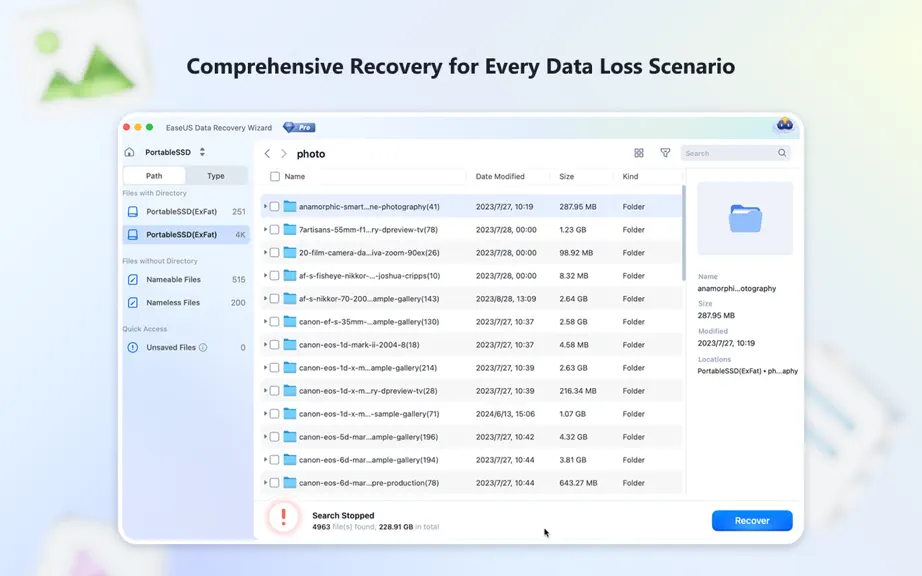The height and width of the screenshot is (576, 922).
Task: Sort by Size column header
Action: pyautogui.click(x=566, y=176)
